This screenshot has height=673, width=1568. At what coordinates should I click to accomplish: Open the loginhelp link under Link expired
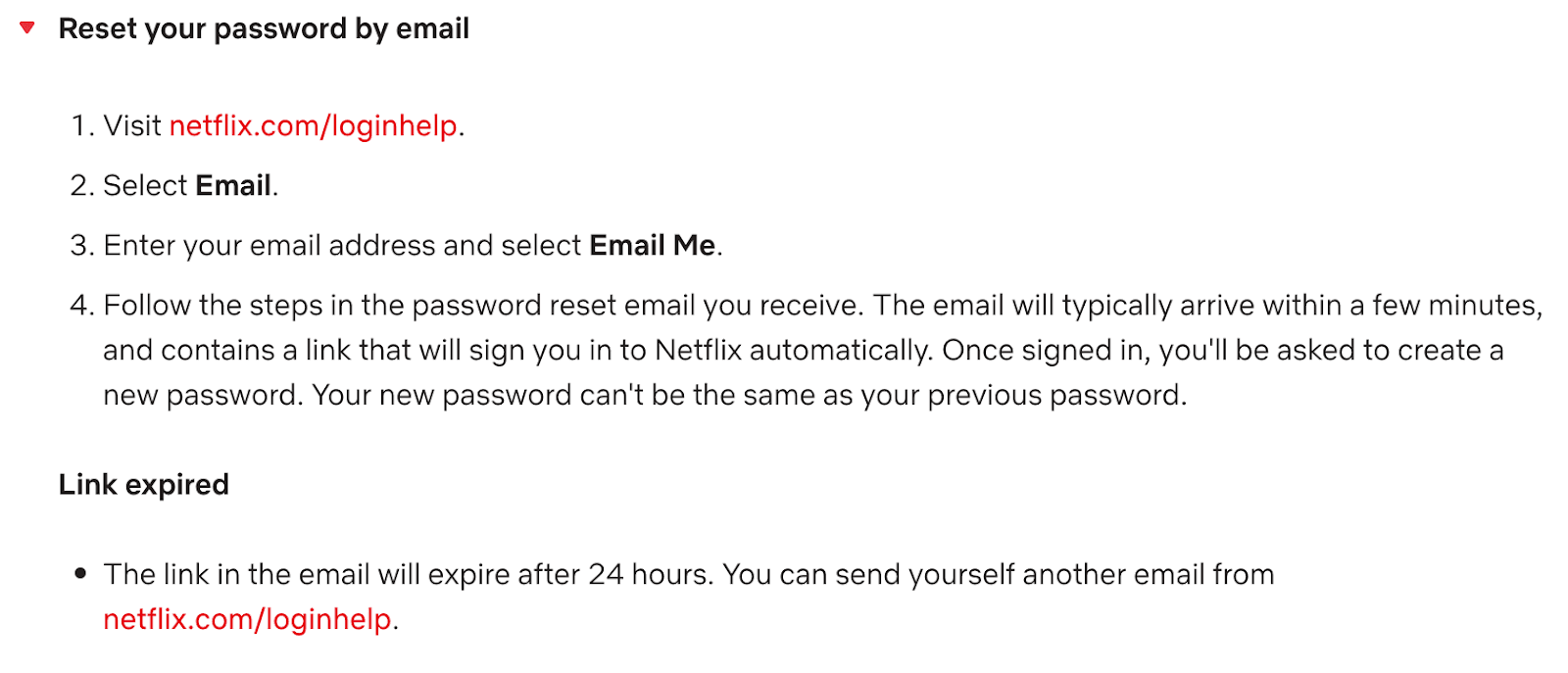click(247, 619)
